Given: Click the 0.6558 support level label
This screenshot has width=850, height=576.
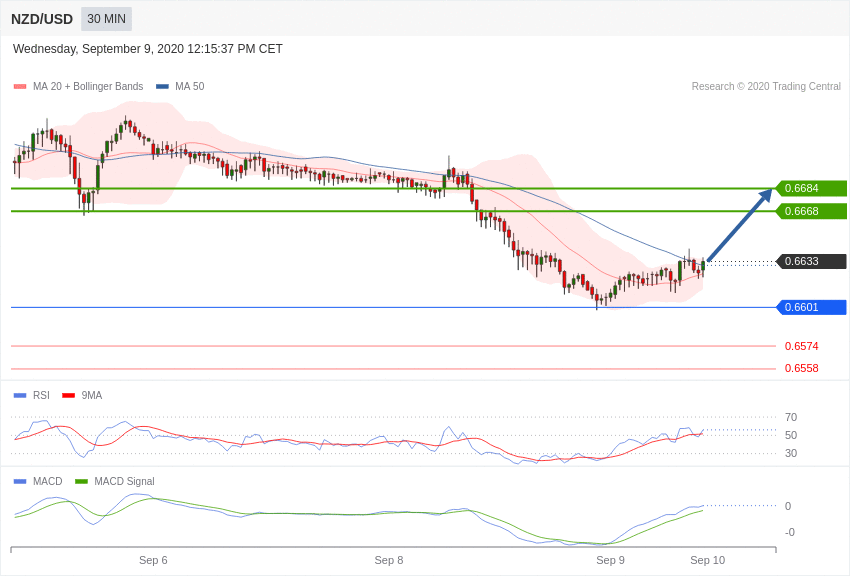Looking at the screenshot, I should click(802, 368).
